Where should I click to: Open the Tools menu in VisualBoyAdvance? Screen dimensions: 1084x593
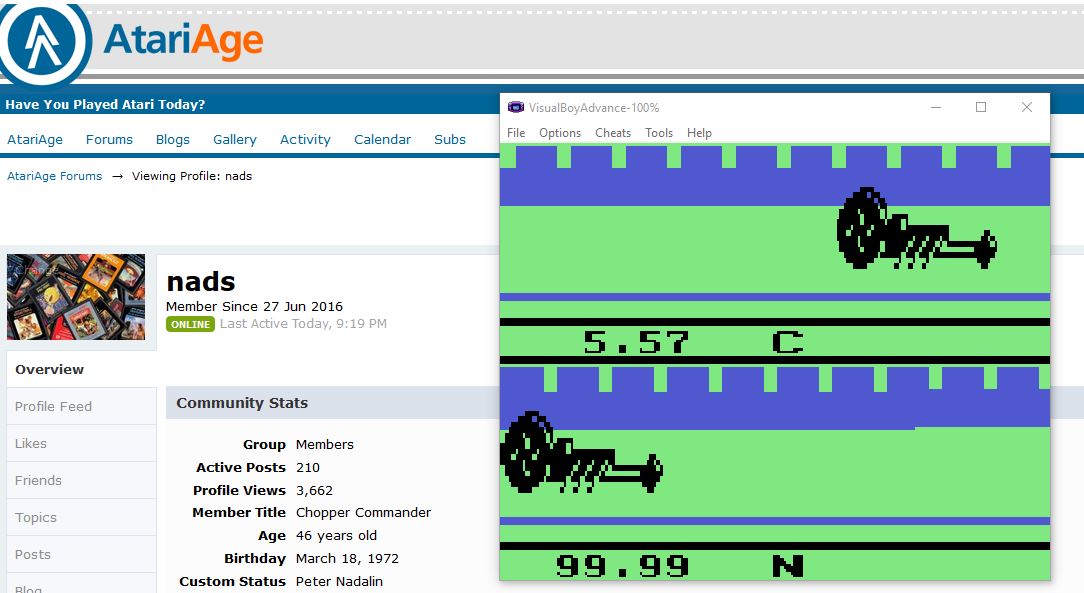659,133
